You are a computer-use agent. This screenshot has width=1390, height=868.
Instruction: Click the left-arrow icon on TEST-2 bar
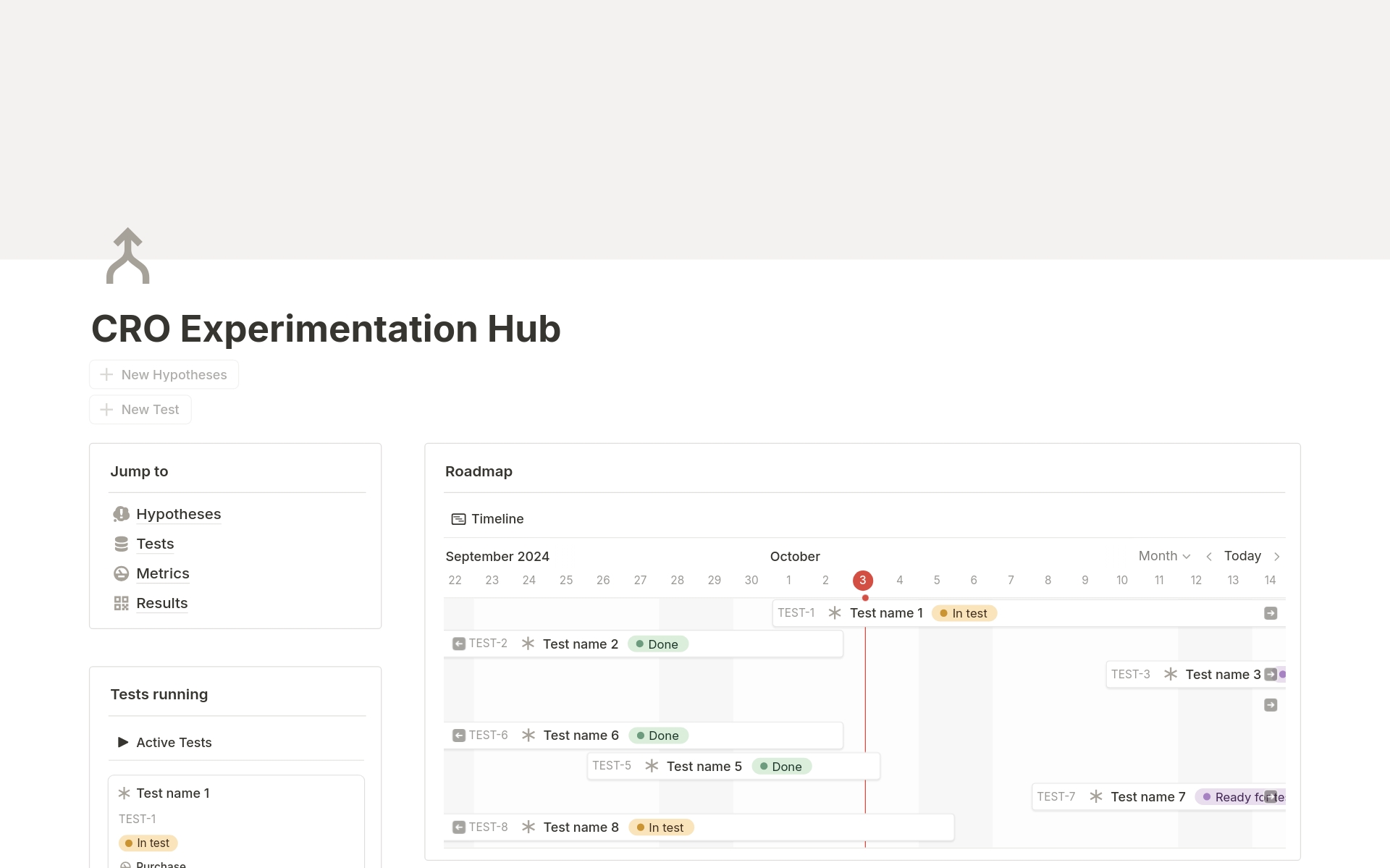click(459, 643)
